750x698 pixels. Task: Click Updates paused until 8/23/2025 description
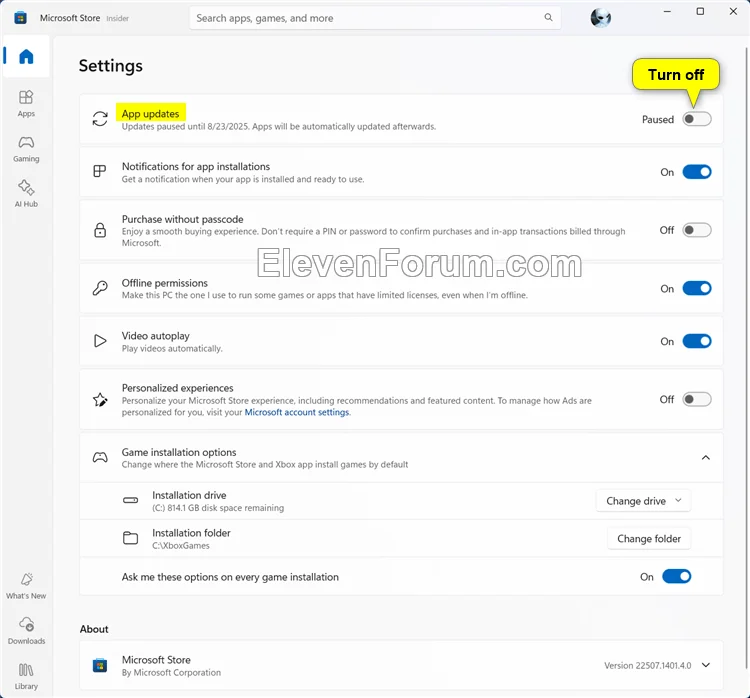279,126
